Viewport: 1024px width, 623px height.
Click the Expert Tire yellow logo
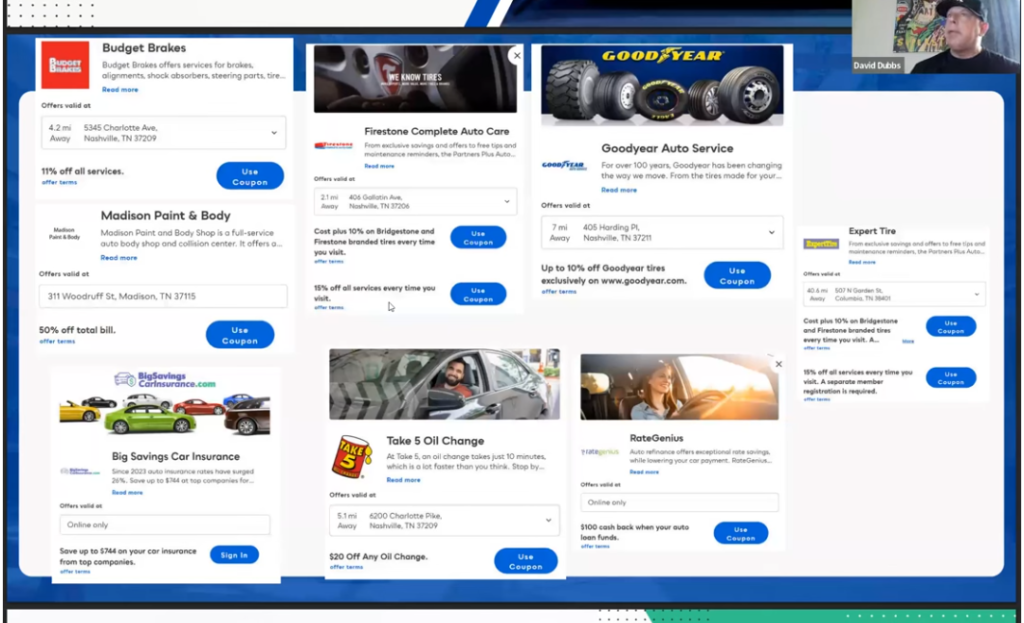821,244
